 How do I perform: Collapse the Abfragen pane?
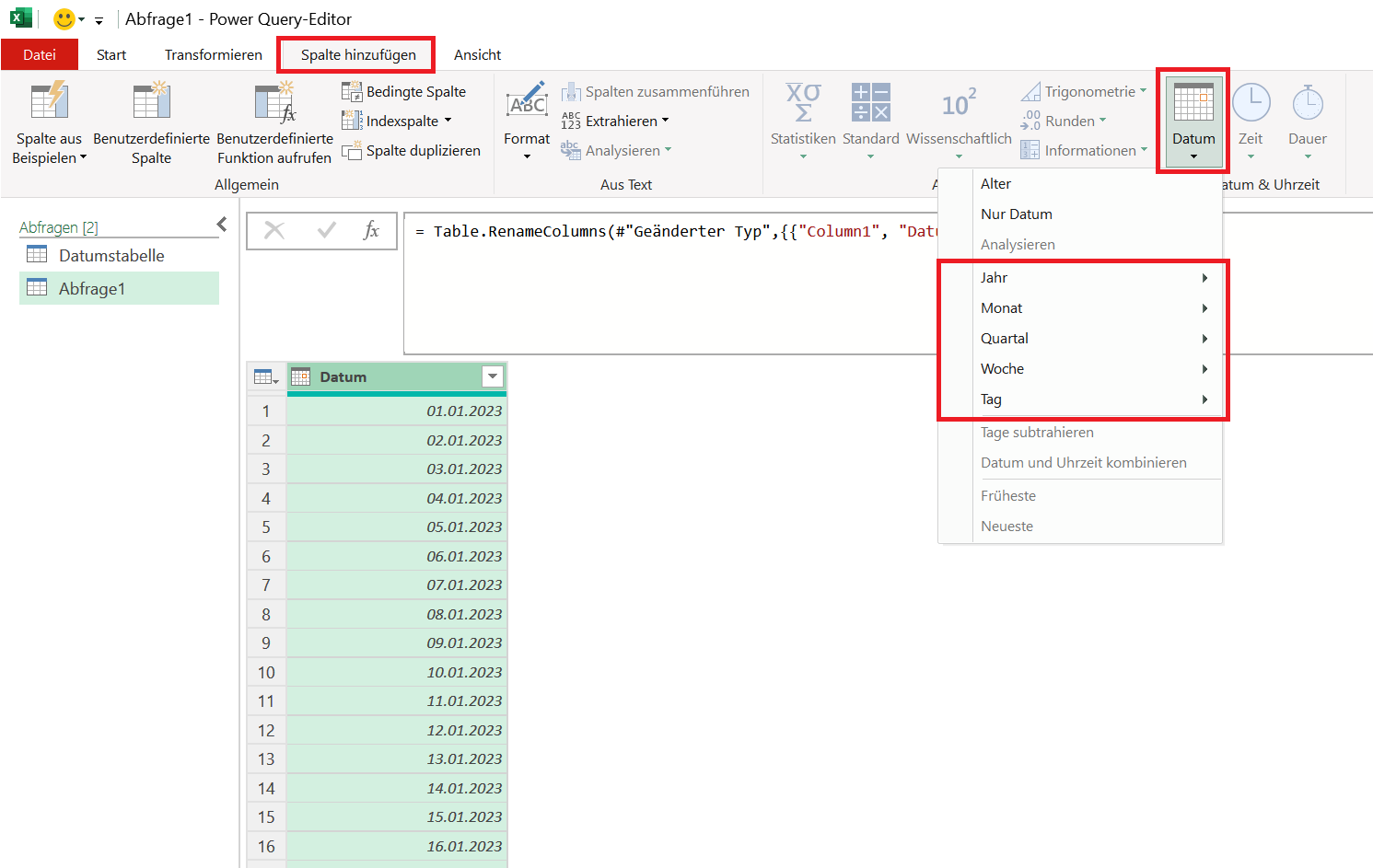click(x=221, y=224)
